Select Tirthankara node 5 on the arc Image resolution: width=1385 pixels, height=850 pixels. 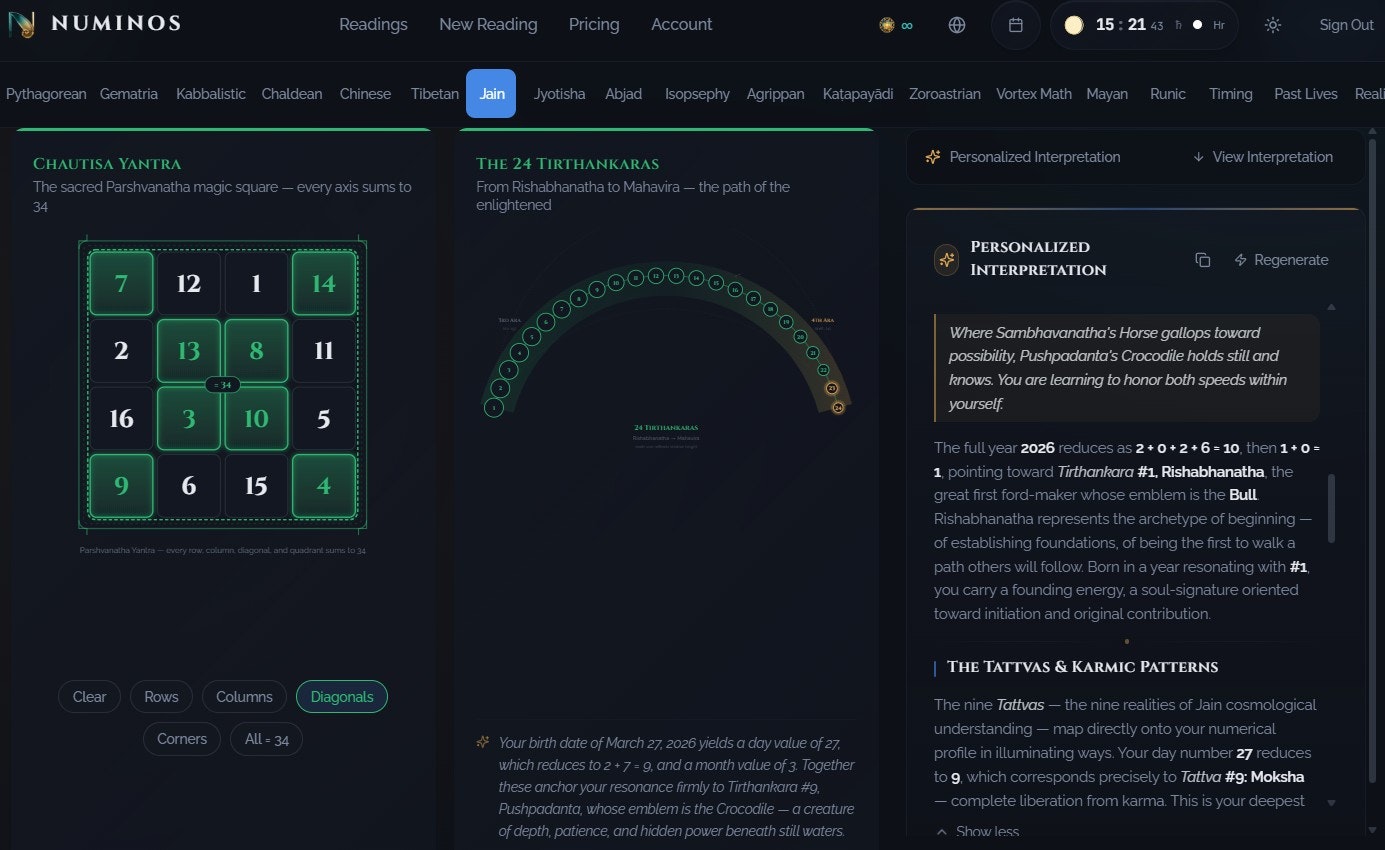click(x=531, y=337)
